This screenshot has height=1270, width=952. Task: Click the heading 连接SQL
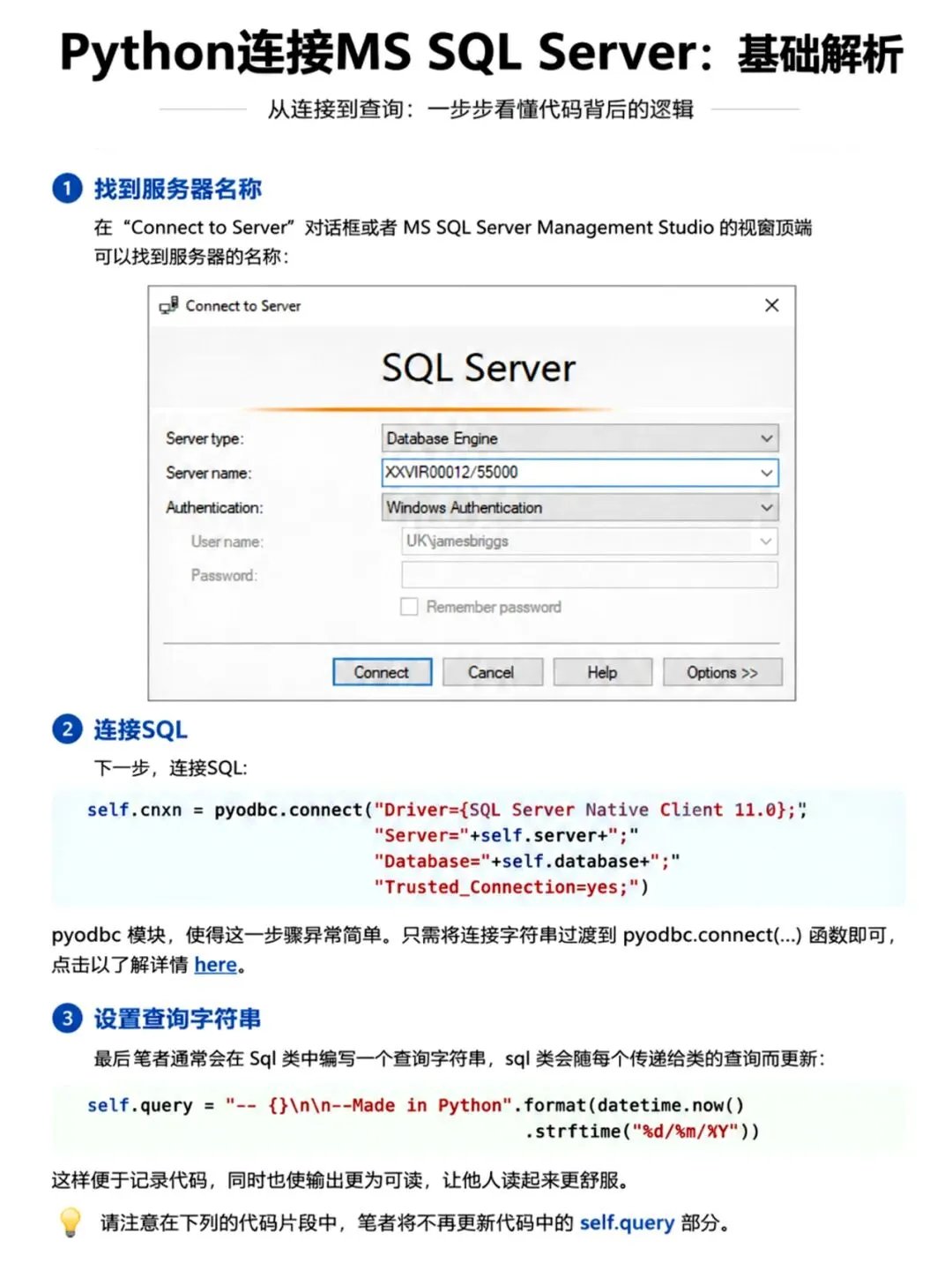[x=141, y=729]
